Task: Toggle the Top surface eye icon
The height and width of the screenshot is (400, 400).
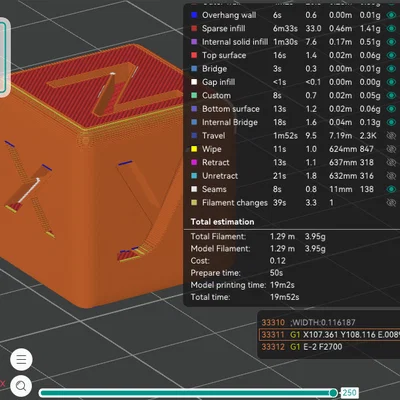Action: pyautogui.click(x=391, y=55)
